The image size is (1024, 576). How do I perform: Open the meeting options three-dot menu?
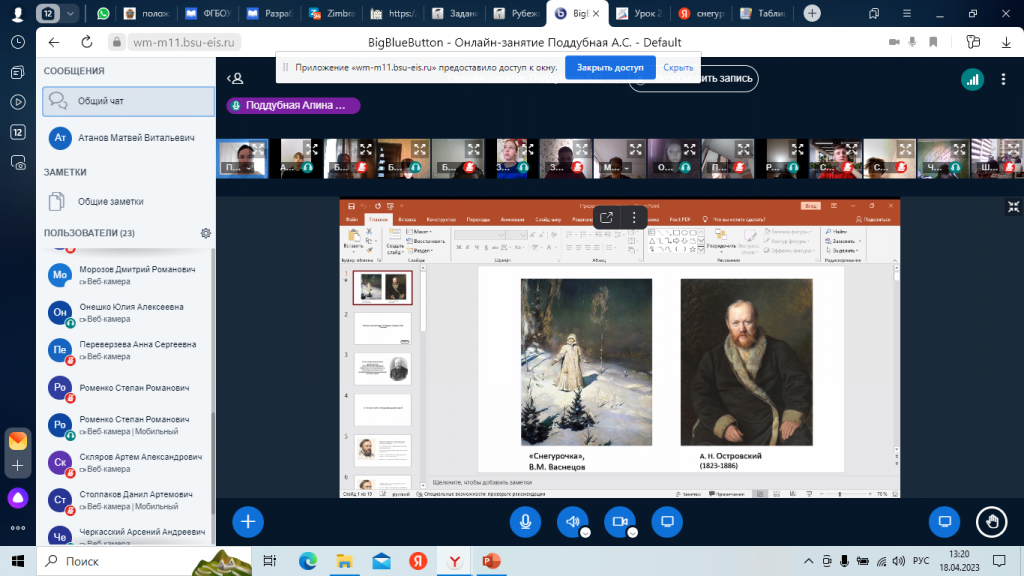1004,79
